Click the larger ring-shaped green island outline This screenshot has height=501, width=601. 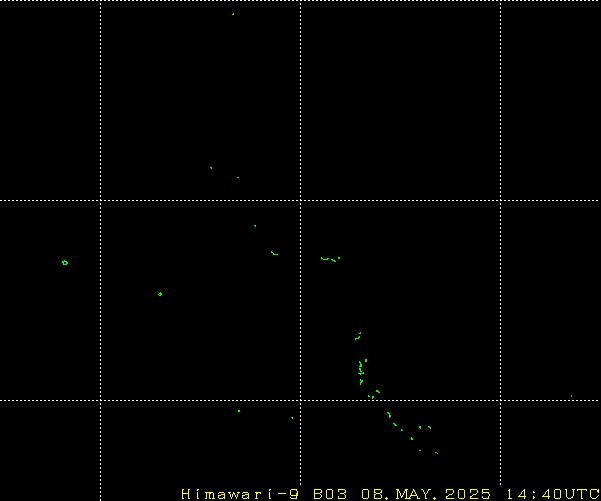click(65, 263)
